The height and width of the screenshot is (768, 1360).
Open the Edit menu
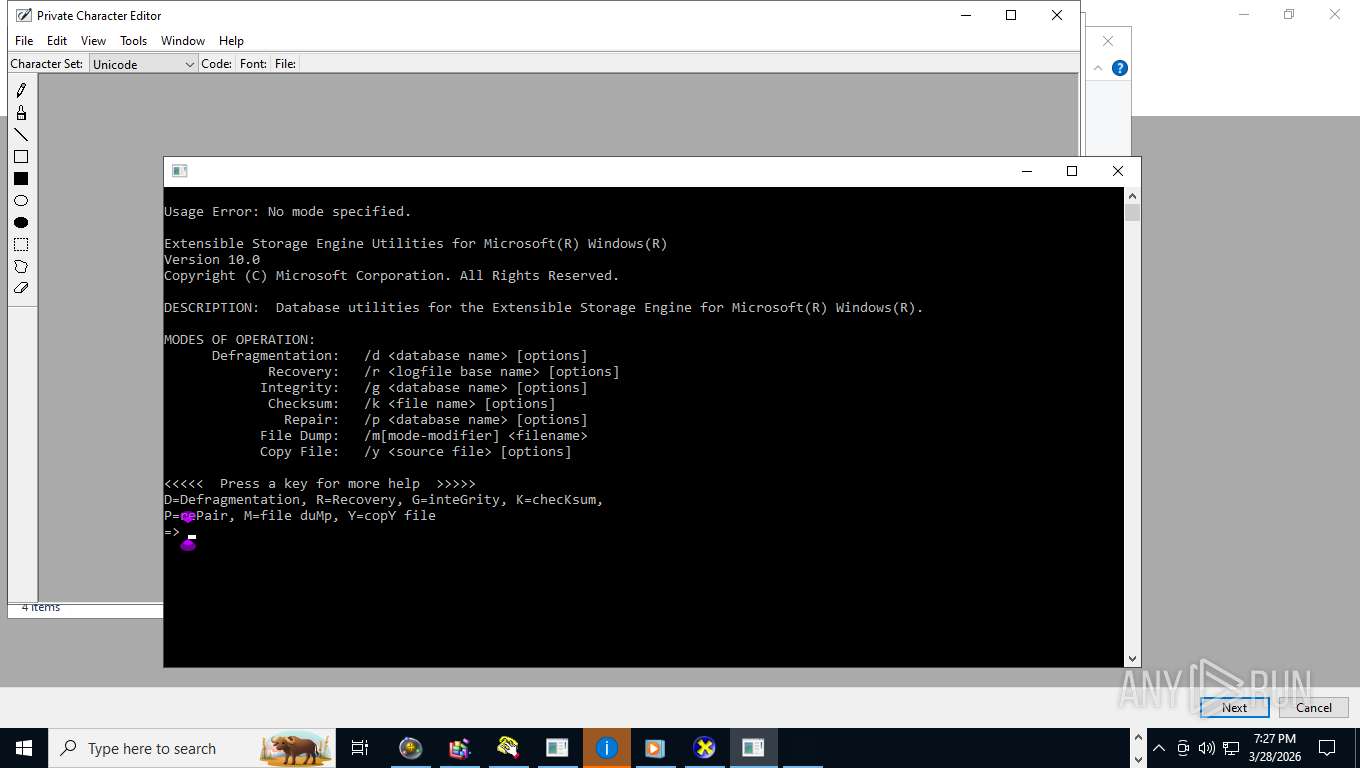(57, 41)
